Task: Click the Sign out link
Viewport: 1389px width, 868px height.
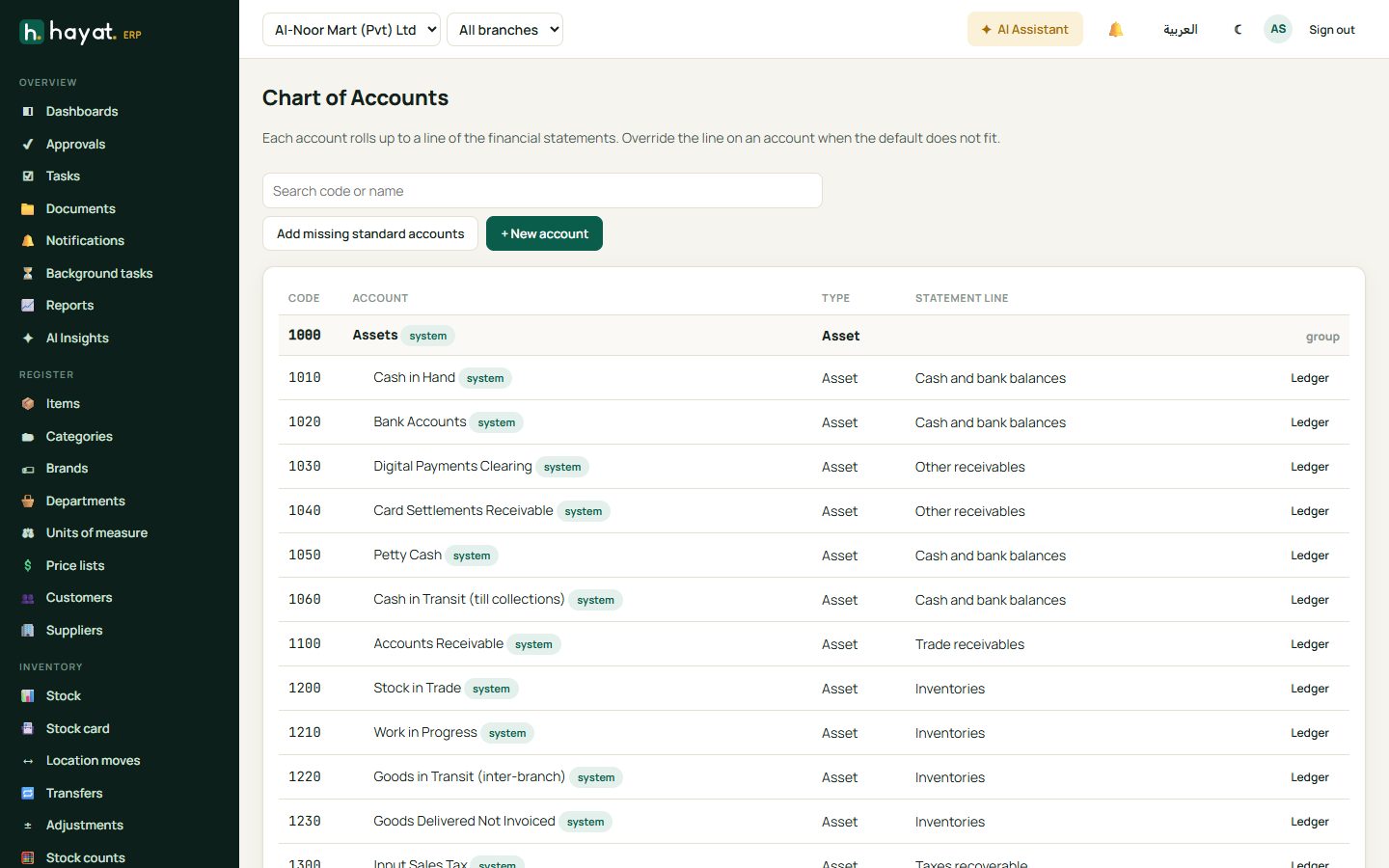Action: click(1331, 30)
